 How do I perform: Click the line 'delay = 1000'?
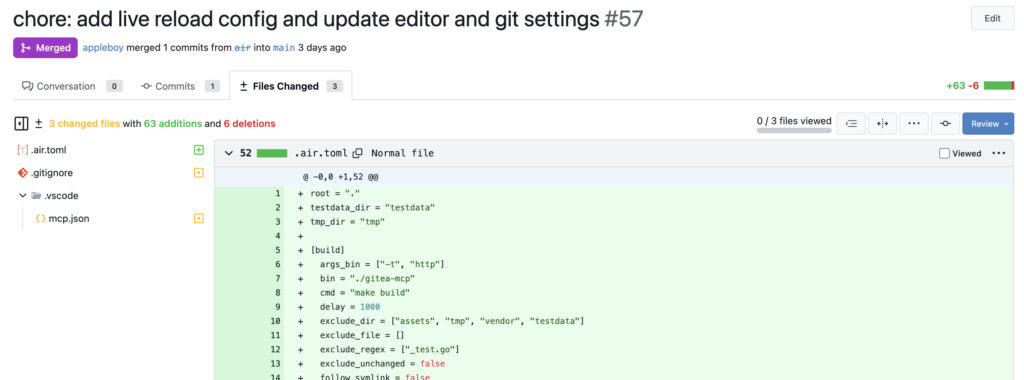click(350, 307)
